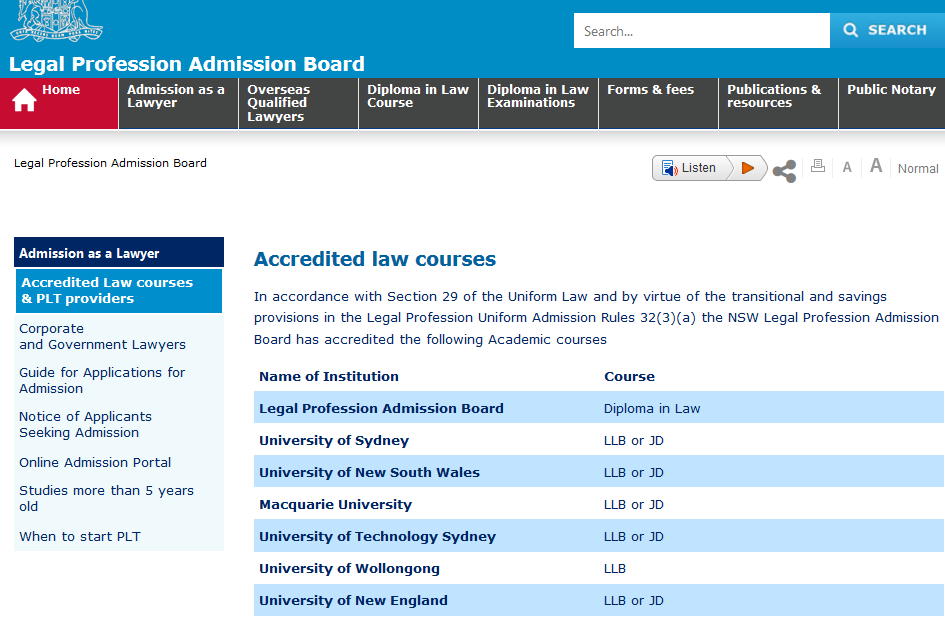Reset text size to Normal
This screenshot has height=618, width=945.
(x=918, y=169)
